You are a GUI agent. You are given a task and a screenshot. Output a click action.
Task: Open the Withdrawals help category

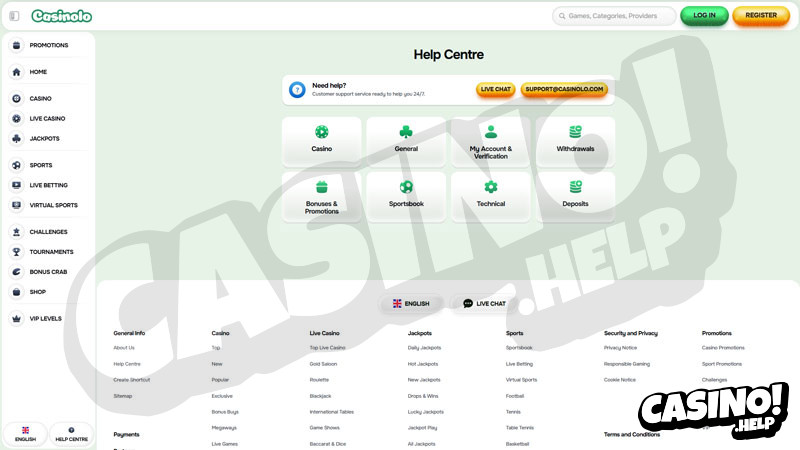pos(575,141)
